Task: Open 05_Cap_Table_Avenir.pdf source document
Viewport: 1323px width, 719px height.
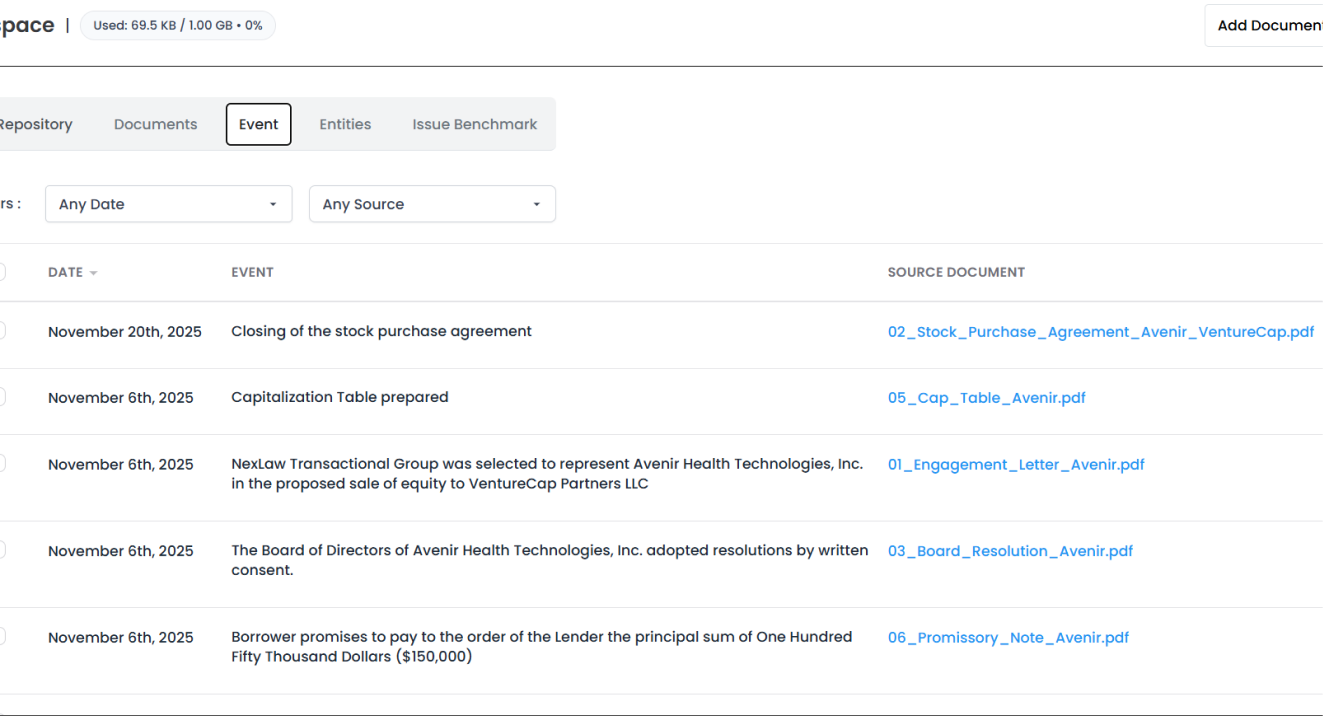Action: (987, 397)
